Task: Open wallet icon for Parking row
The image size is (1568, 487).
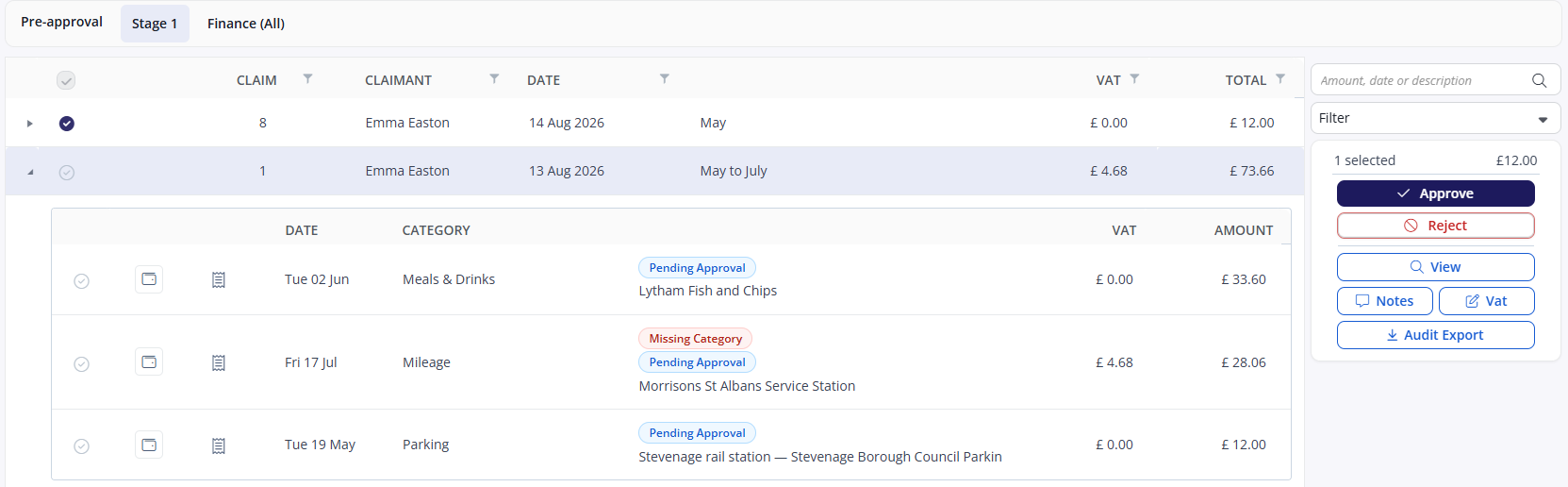Action: [149, 445]
